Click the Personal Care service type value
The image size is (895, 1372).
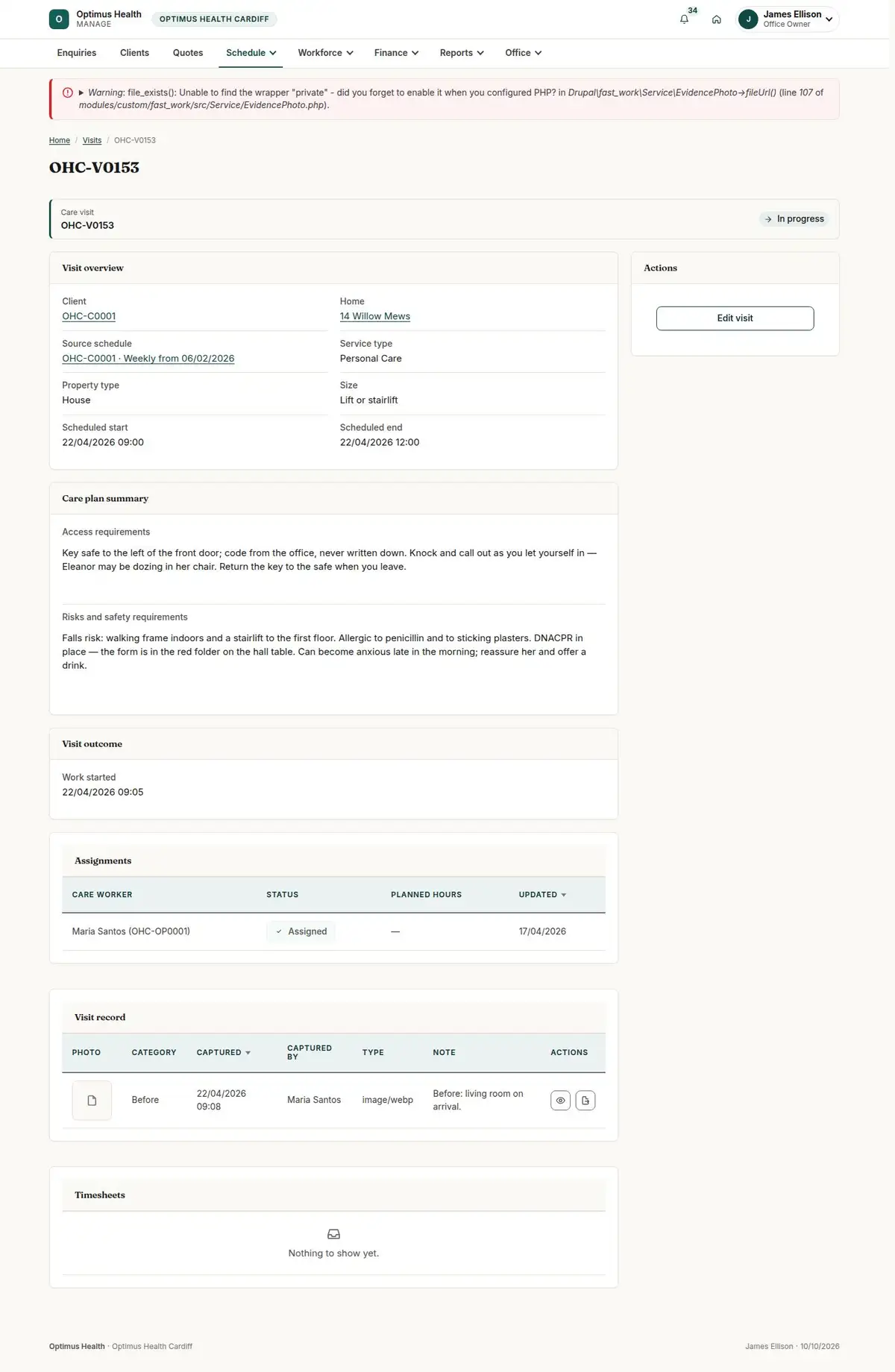[x=371, y=359]
